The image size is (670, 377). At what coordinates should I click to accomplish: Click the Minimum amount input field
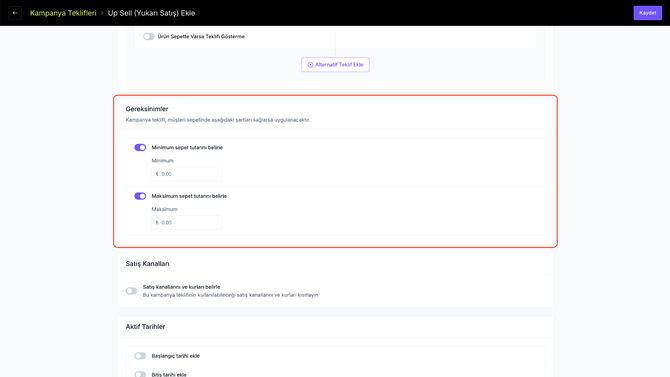187,174
